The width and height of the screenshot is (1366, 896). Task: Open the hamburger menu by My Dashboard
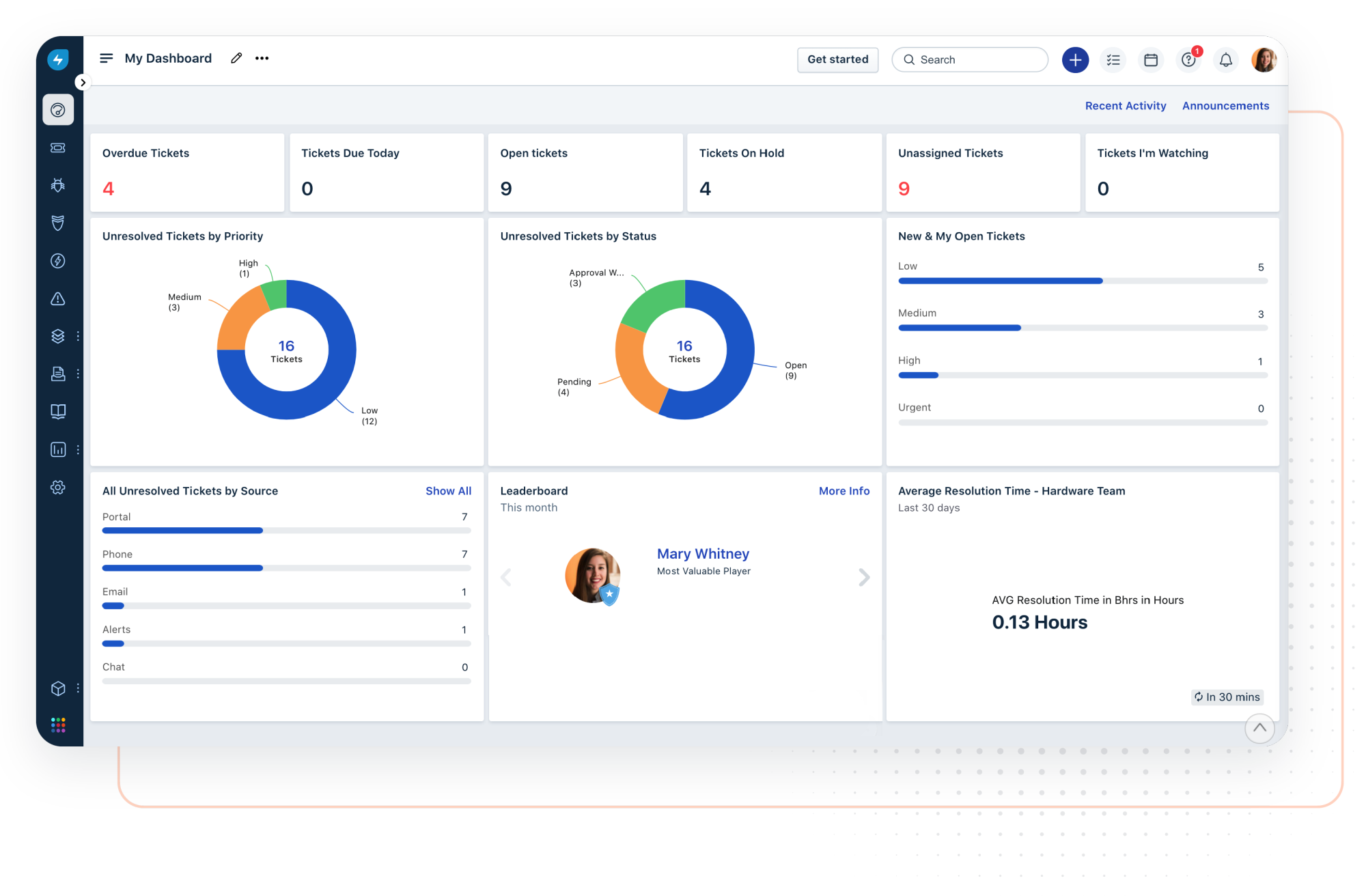click(107, 58)
